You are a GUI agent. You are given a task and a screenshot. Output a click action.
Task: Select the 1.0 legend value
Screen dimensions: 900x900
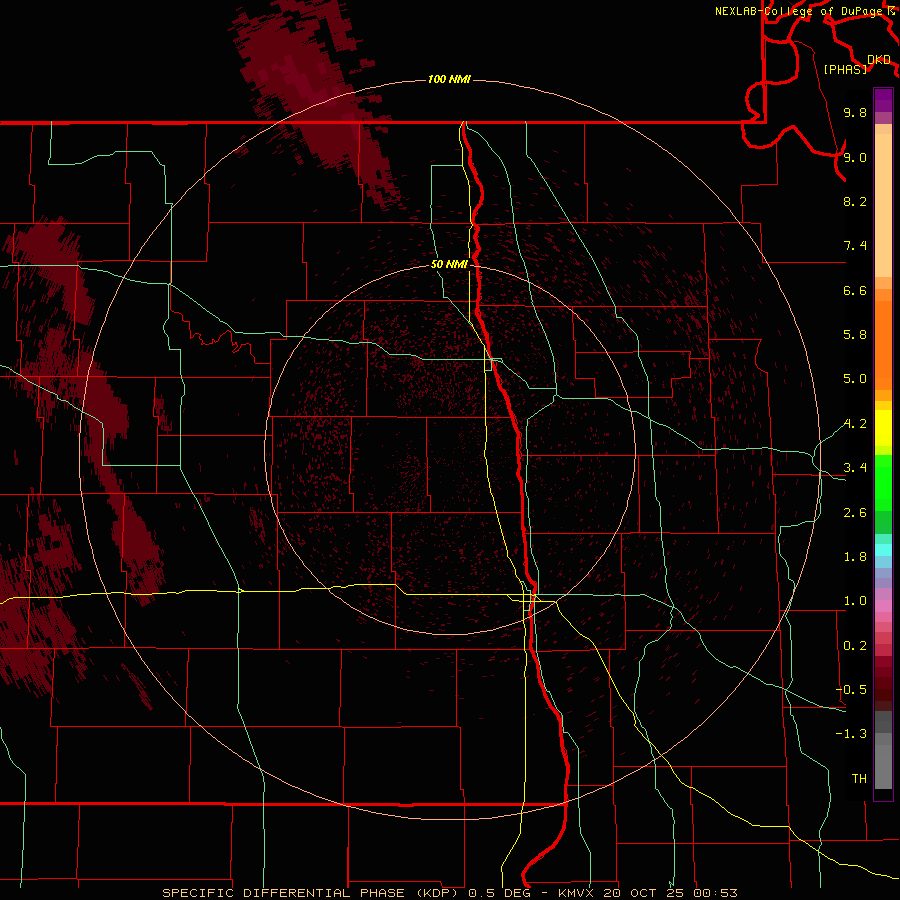pos(855,601)
